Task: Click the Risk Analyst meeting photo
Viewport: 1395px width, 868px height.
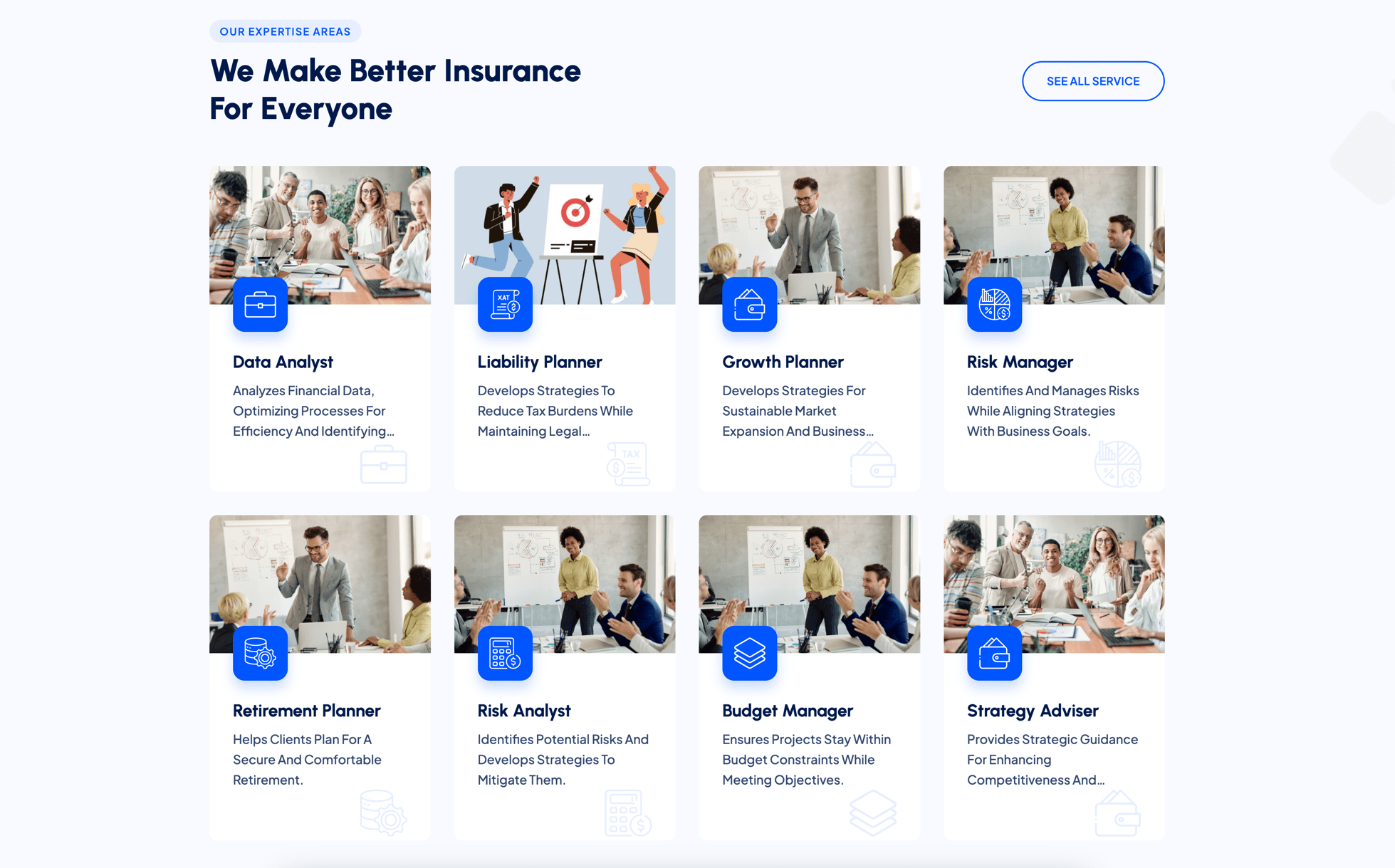Action: tap(565, 584)
